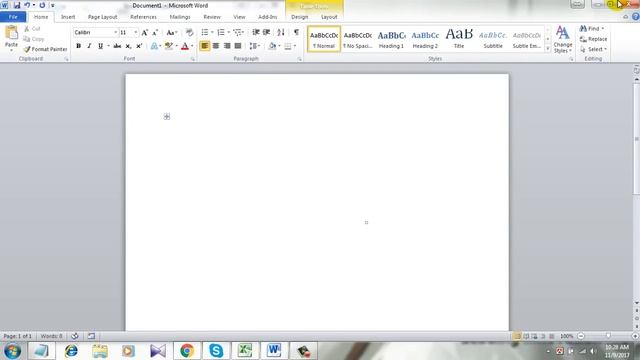Click the table move handle in document

click(167, 117)
